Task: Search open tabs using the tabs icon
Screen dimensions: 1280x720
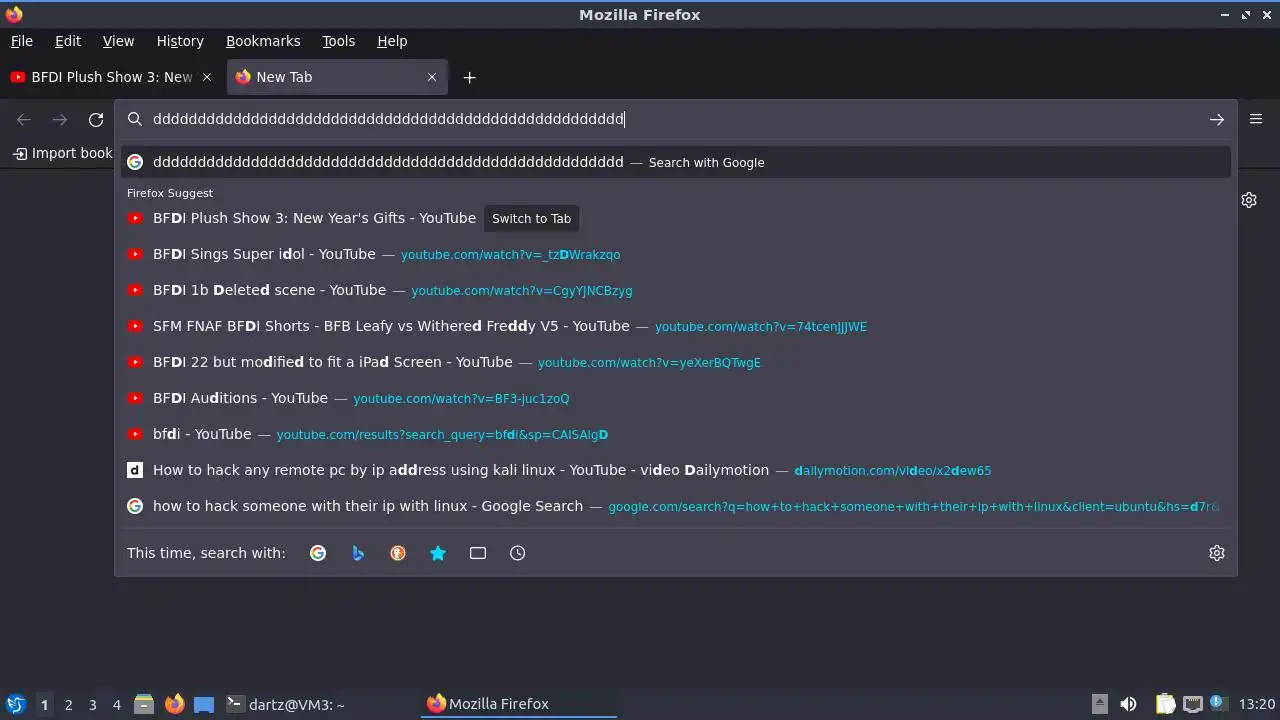Action: click(478, 553)
